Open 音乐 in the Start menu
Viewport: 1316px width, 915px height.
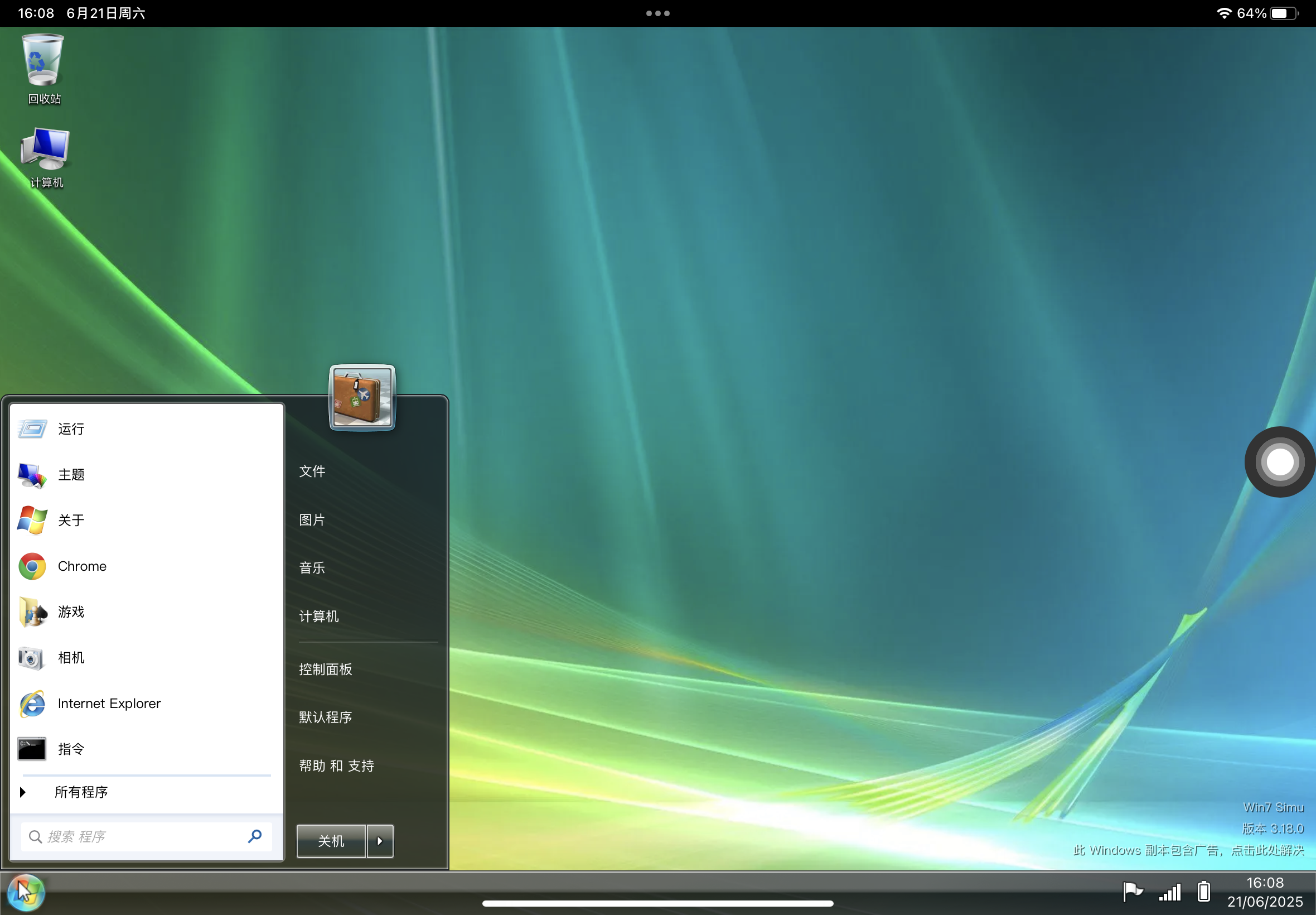[312, 567]
